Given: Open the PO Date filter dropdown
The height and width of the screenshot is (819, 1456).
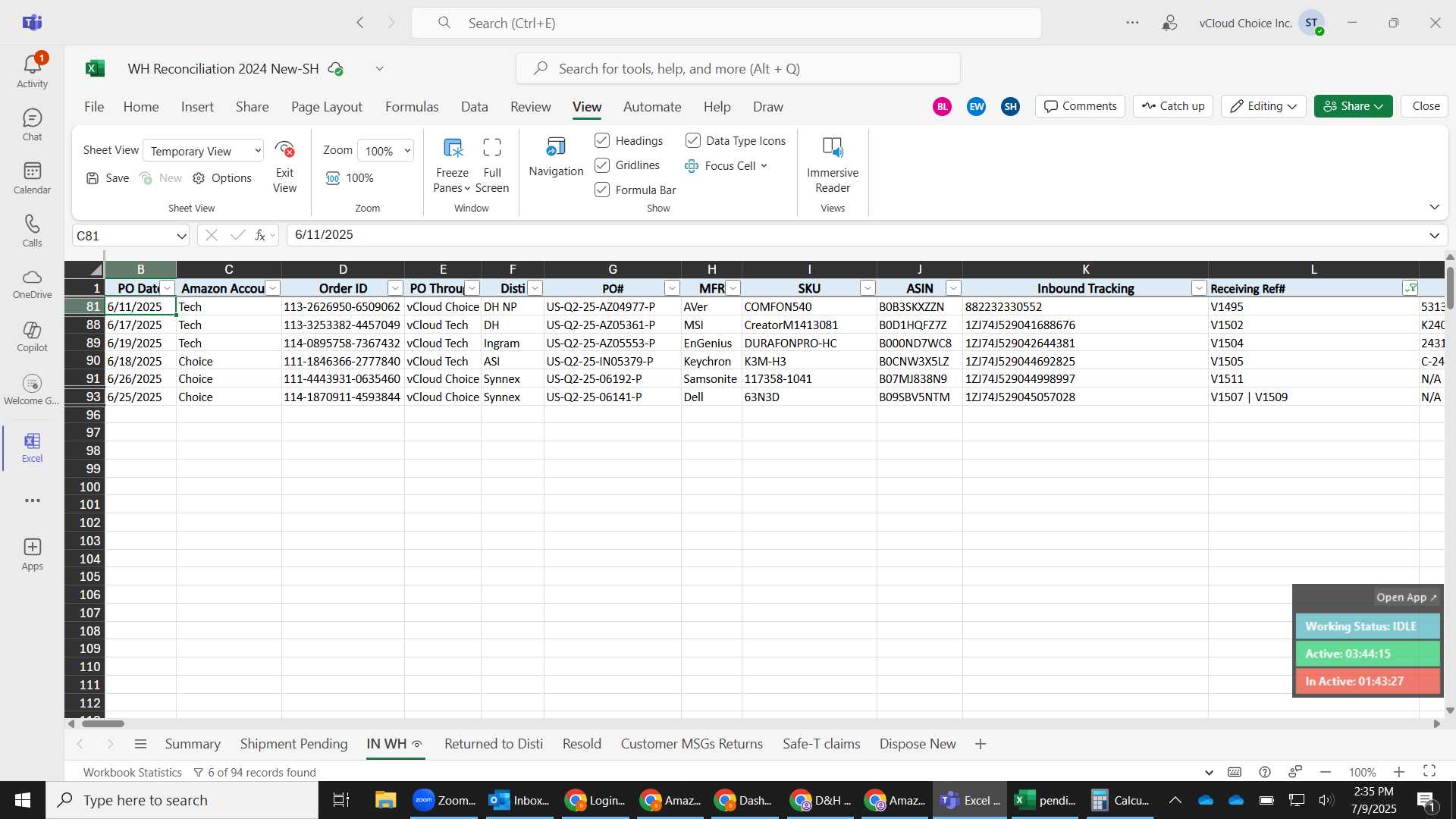Looking at the screenshot, I should [x=167, y=288].
